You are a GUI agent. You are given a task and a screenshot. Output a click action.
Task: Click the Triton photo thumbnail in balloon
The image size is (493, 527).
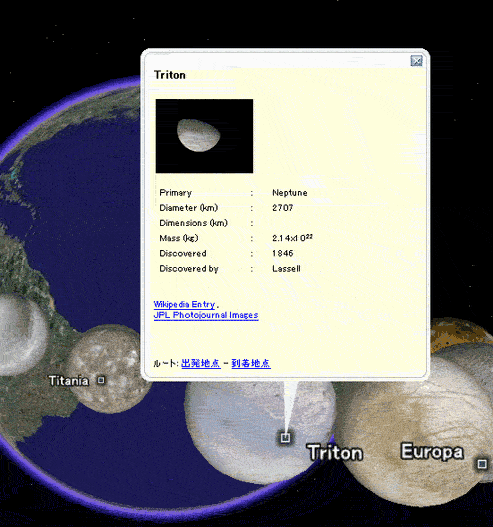pos(204,136)
